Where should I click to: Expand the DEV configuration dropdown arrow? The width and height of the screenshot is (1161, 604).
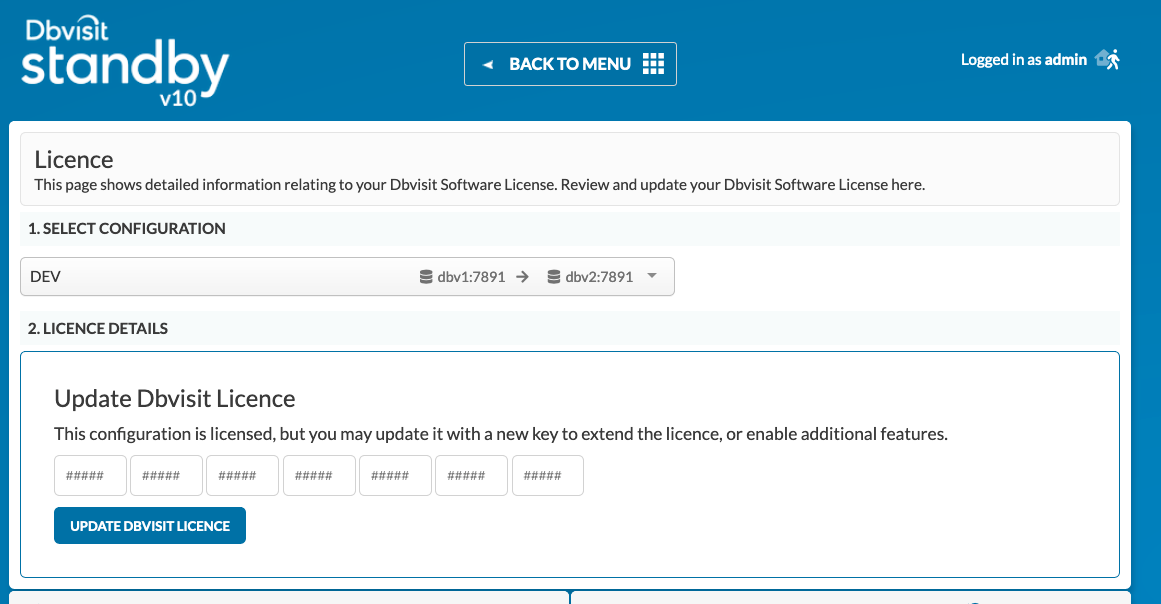pos(652,276)
